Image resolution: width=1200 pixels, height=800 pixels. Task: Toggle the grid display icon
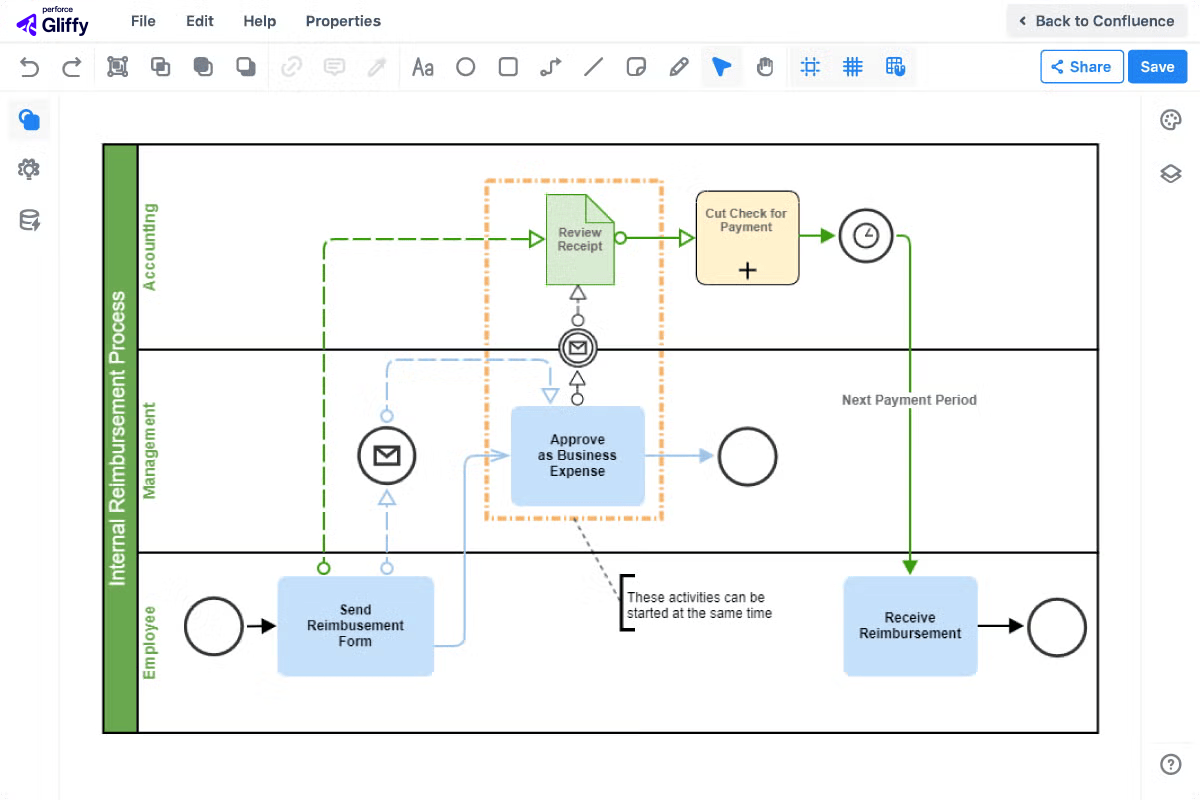point(853,67)
